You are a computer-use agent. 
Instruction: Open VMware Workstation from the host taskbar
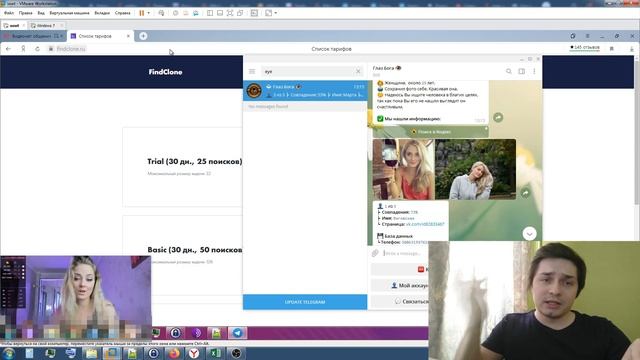click(111, 353)
